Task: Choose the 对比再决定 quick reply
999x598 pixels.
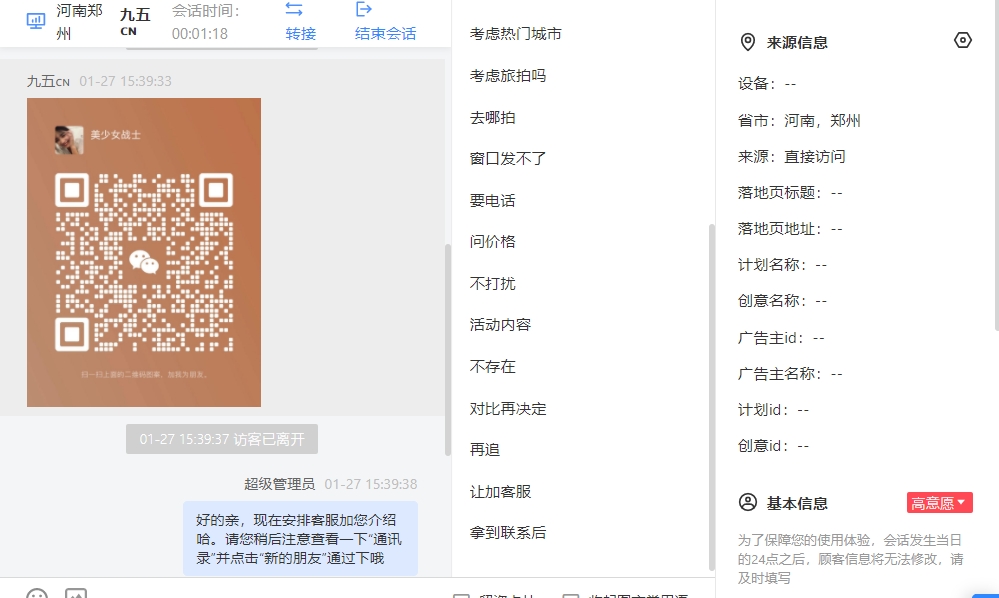Action: (508, 409)
